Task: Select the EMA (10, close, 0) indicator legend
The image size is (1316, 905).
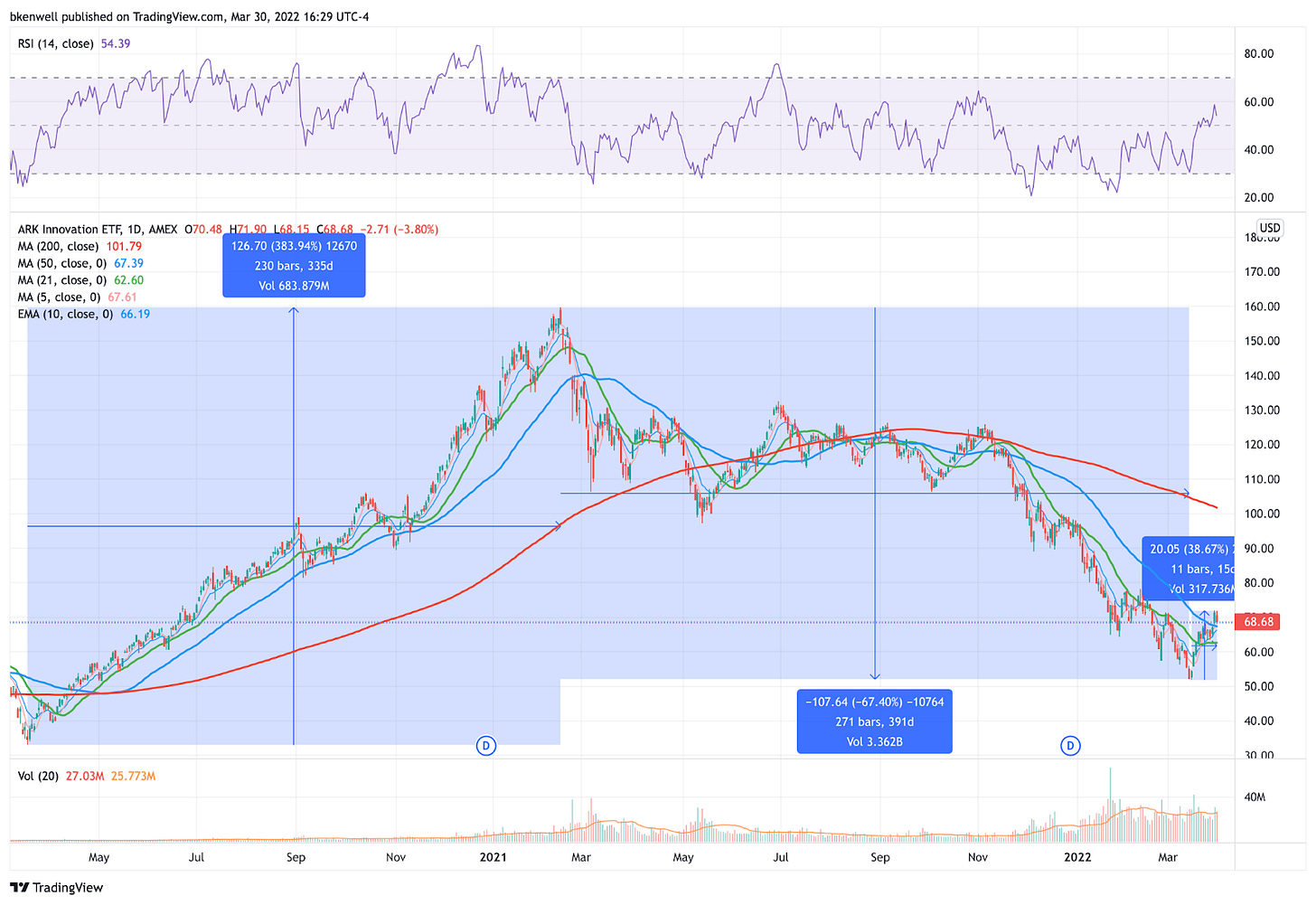Action: [65, 314]
